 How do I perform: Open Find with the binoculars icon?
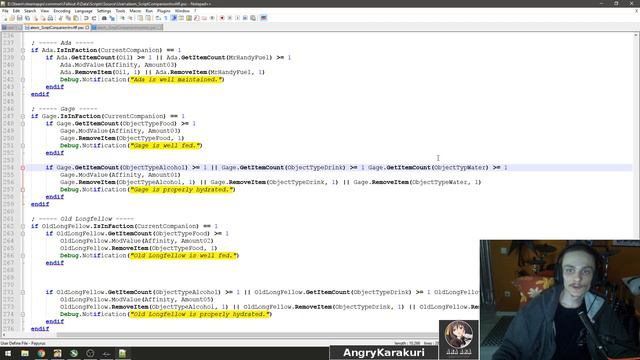(x=104, y=18)
